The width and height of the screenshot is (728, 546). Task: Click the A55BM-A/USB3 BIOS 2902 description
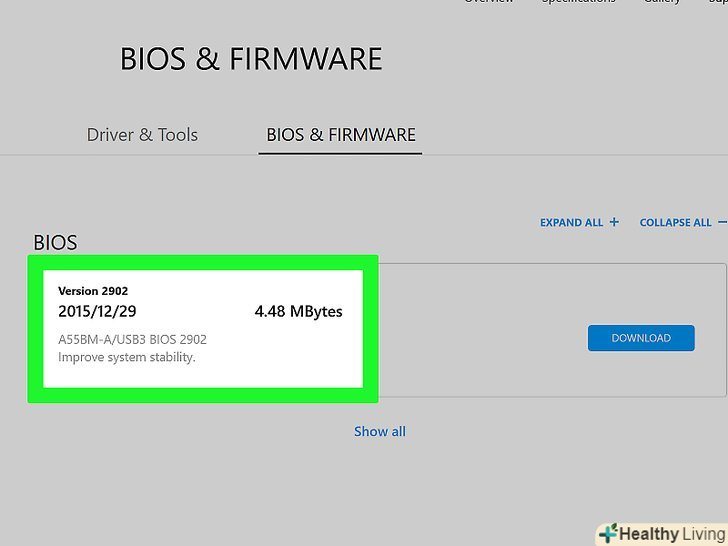point(132,339)
